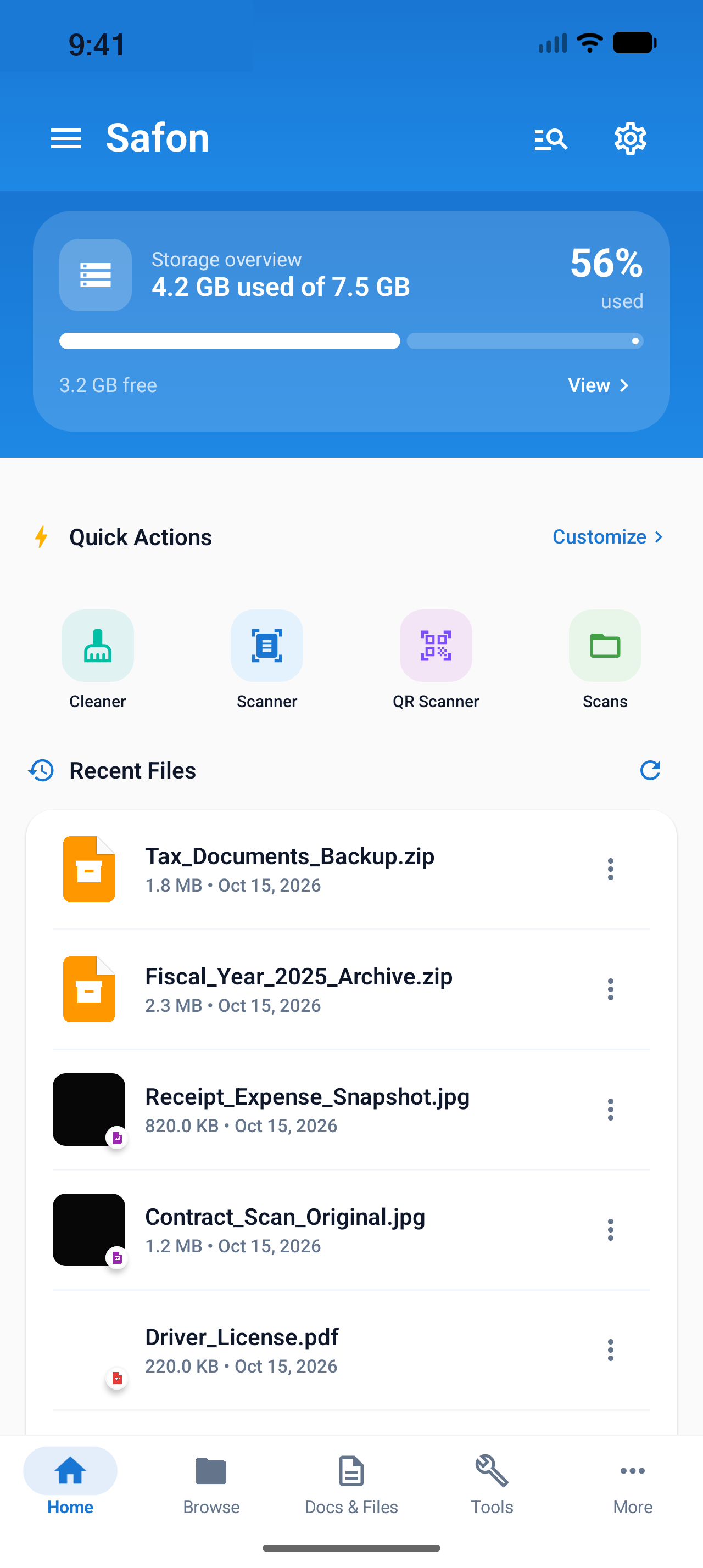Screen dimensions: 703x1568
Task: Click View in storage overview
Action: (x=598, y=385)
